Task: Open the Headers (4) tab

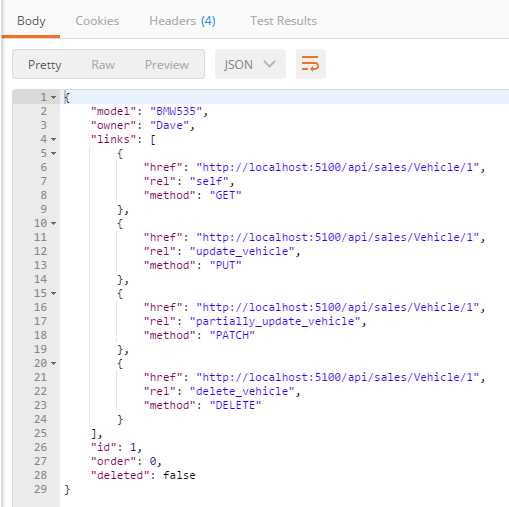Action: [x=182, y=21]
